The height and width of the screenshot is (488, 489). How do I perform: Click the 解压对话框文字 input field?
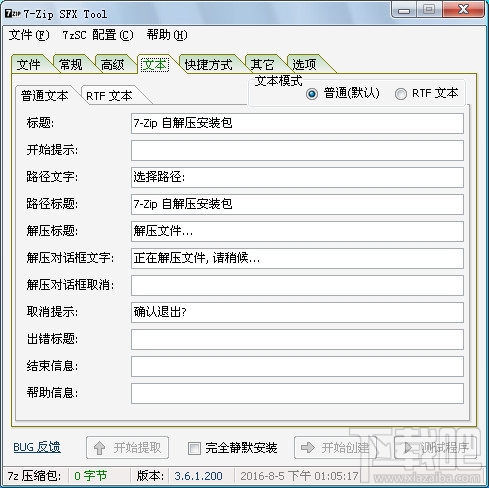point(297,258)
